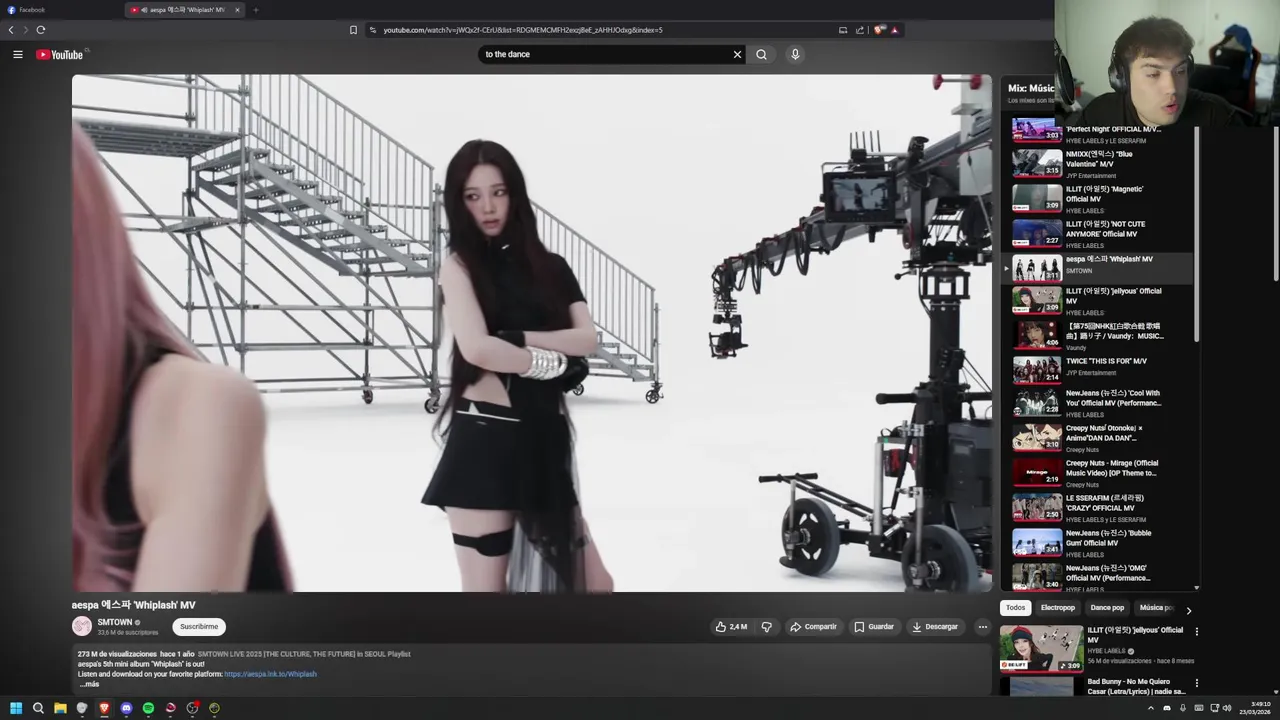
Task: Open Brave Shields lion icon
Action: 879,30
